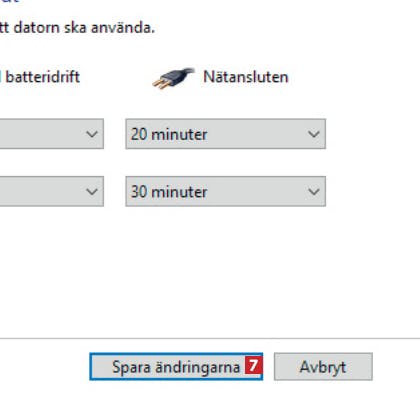
Task: Click the word Spara on the save button
Action: tap(131, 367)
